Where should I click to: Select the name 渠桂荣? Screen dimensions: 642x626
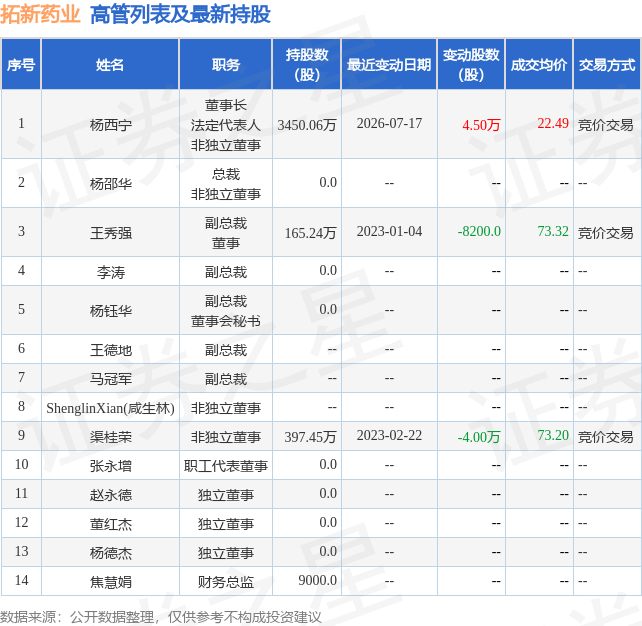pos(111,437)
